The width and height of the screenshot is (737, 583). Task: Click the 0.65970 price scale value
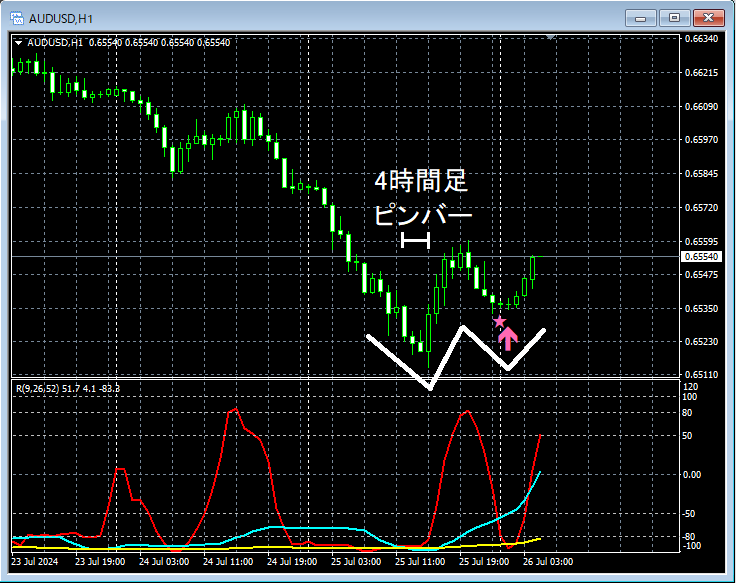point(701,140)
